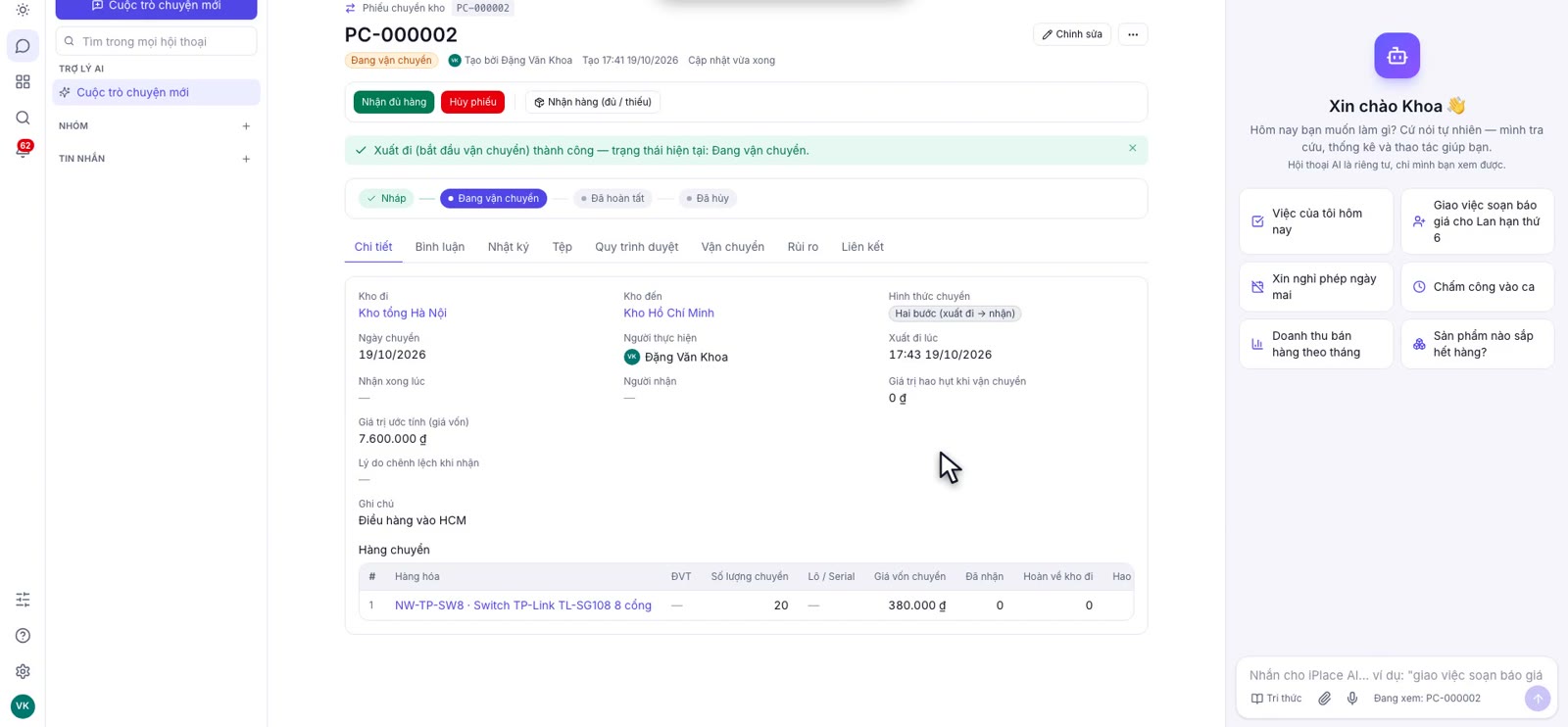Open the three-dots more options menu

[x=1133, y=34]
